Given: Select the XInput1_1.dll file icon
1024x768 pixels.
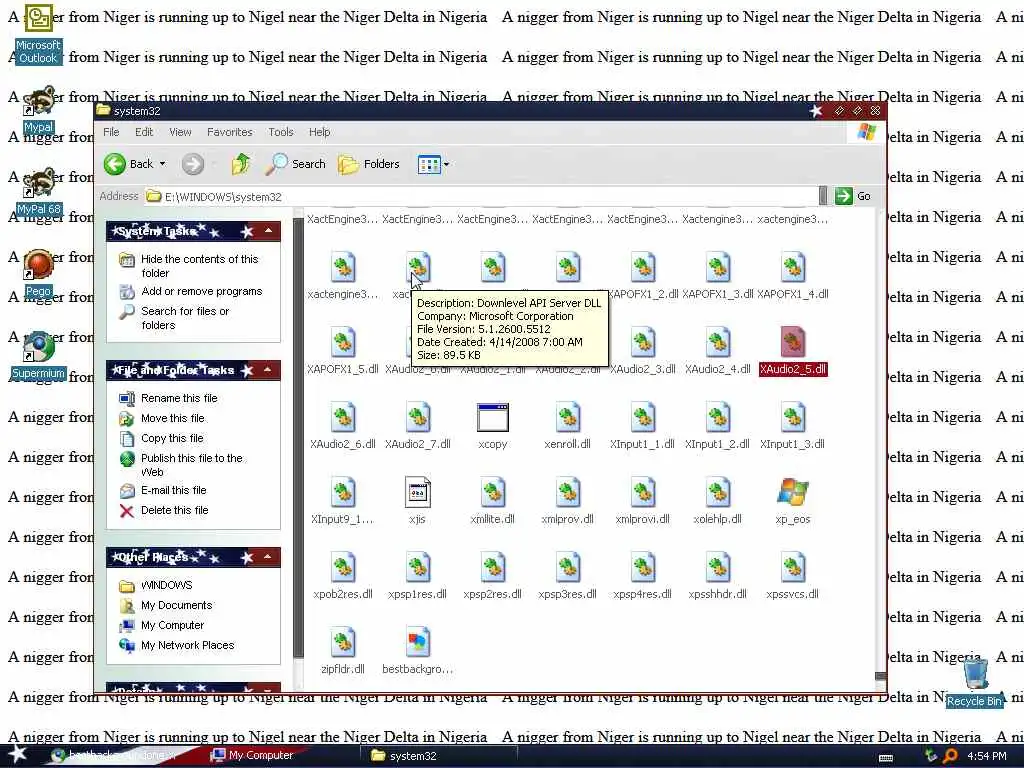Looking at the screenshot, I should point(643,417).
